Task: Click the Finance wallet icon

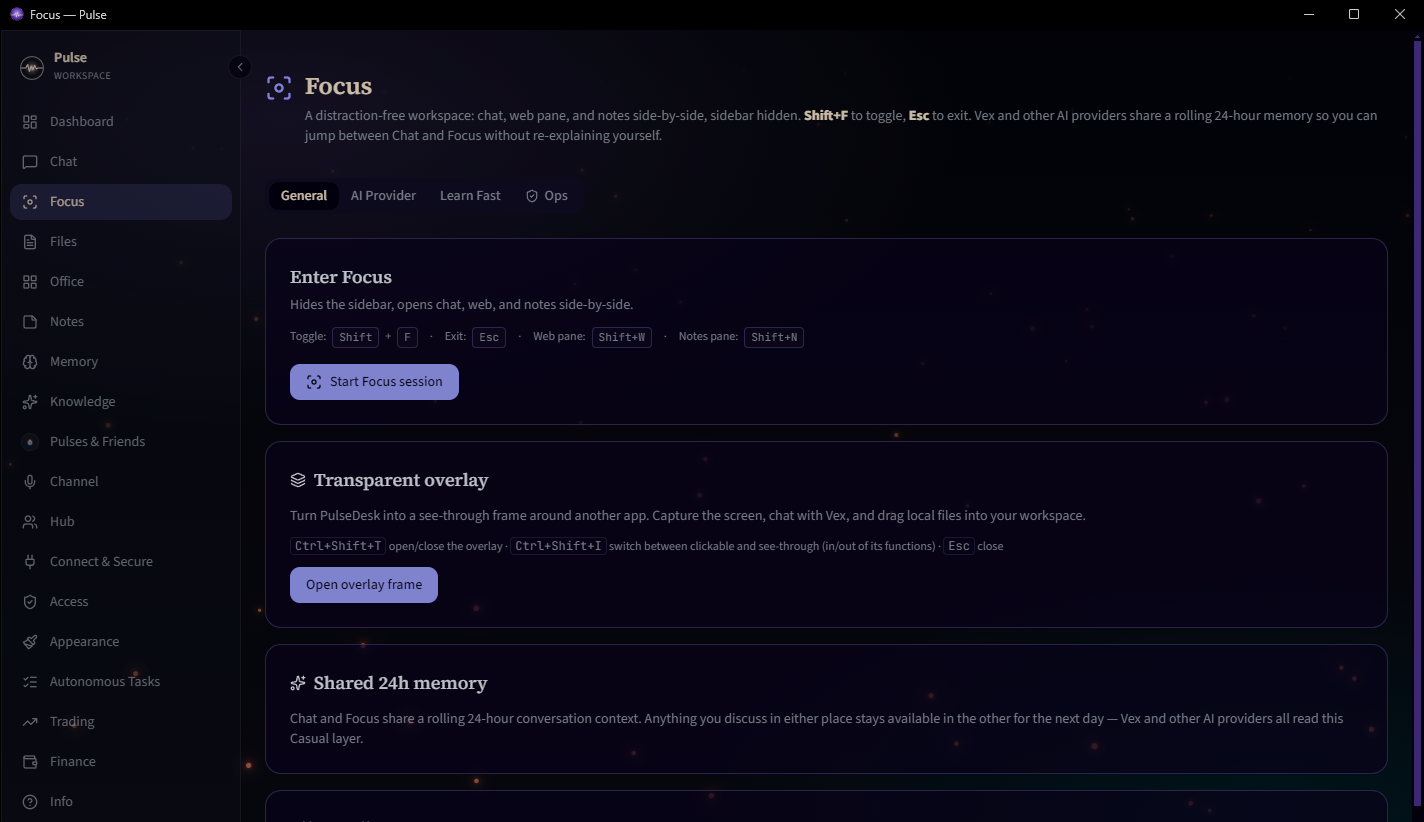Action: pos(30,762)
